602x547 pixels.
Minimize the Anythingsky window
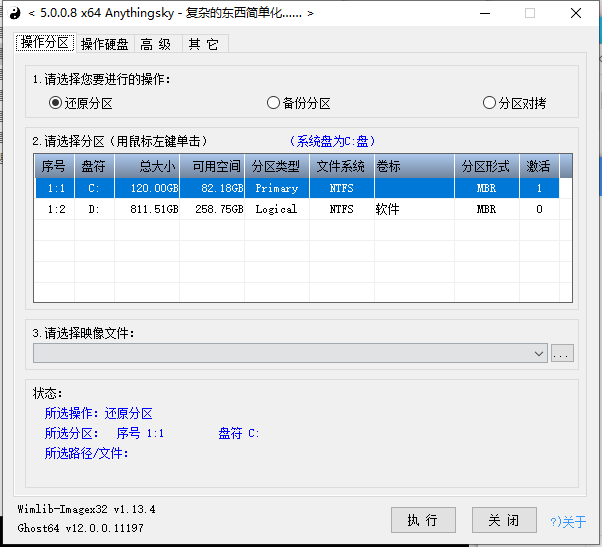tap(485, 13)
